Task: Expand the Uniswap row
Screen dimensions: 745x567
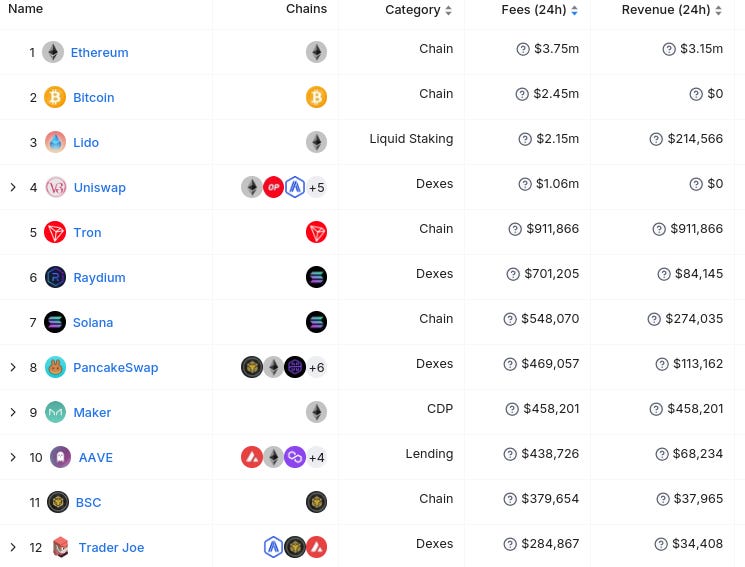Action: tap(13, 187)
